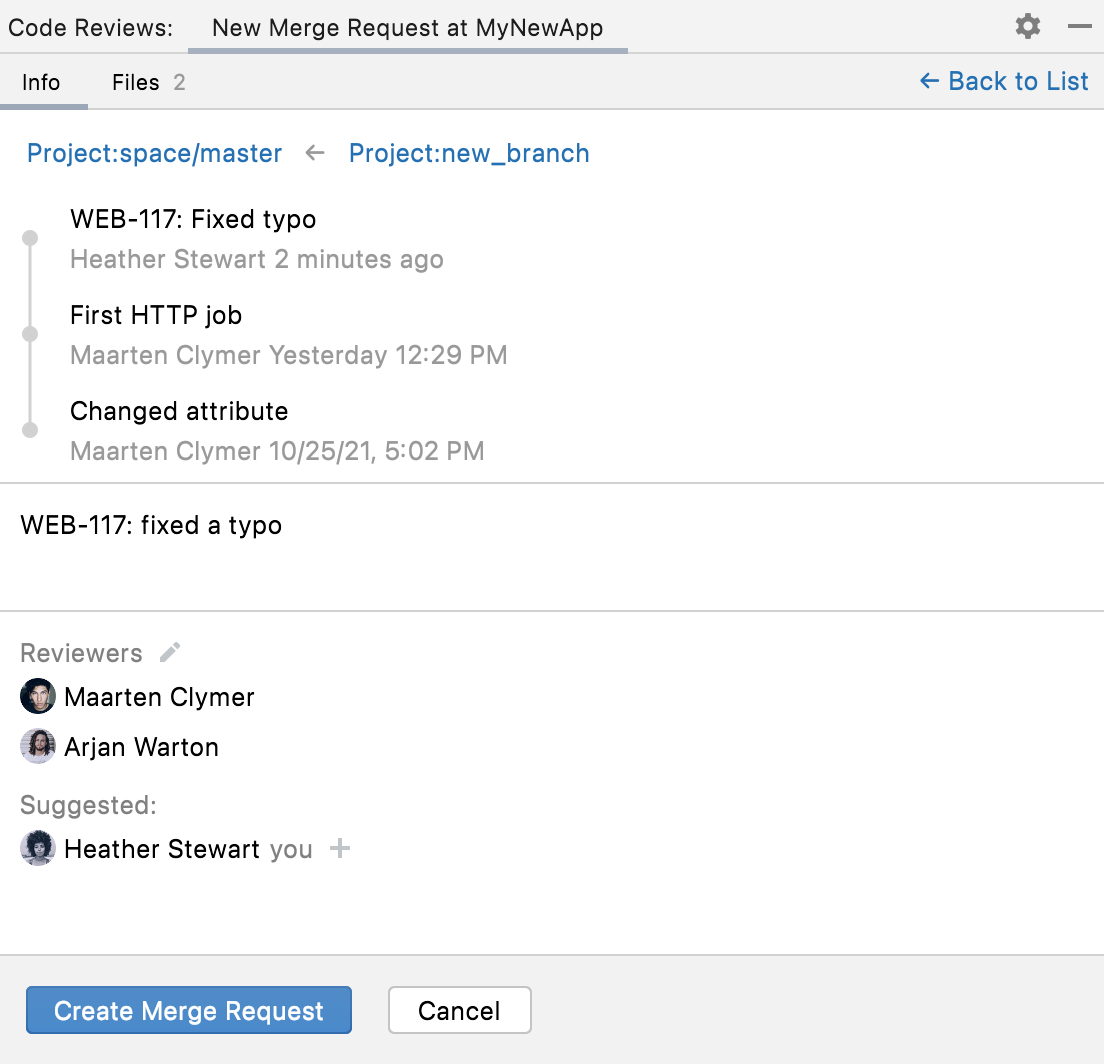Screen dimensions: 1104x1064
Task: Select the Changed attribute commit
Action: coord(178,411)
